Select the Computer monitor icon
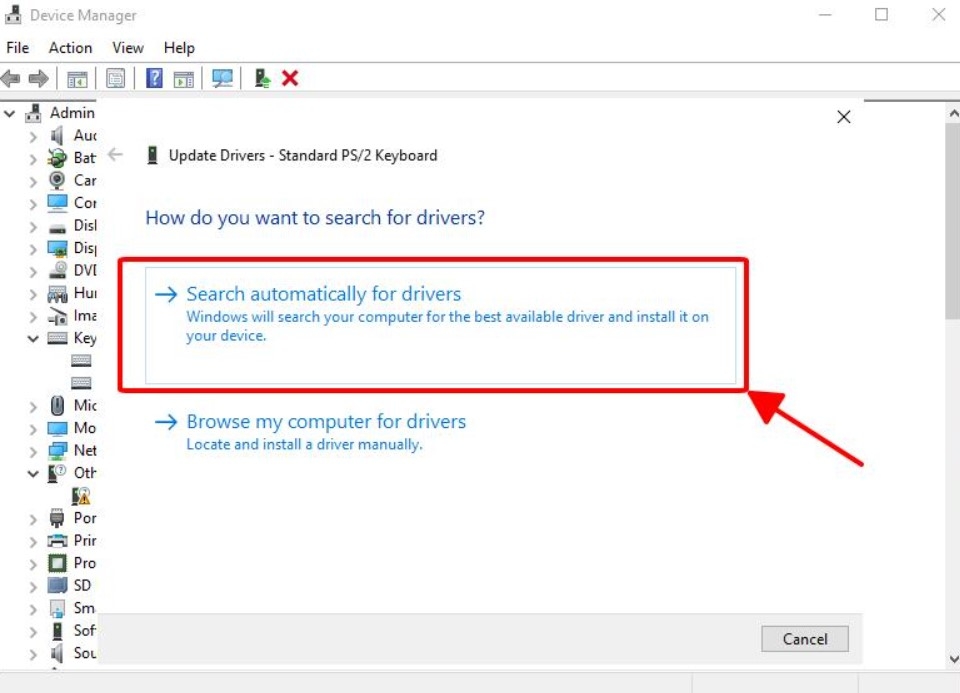 coord(57,203)
